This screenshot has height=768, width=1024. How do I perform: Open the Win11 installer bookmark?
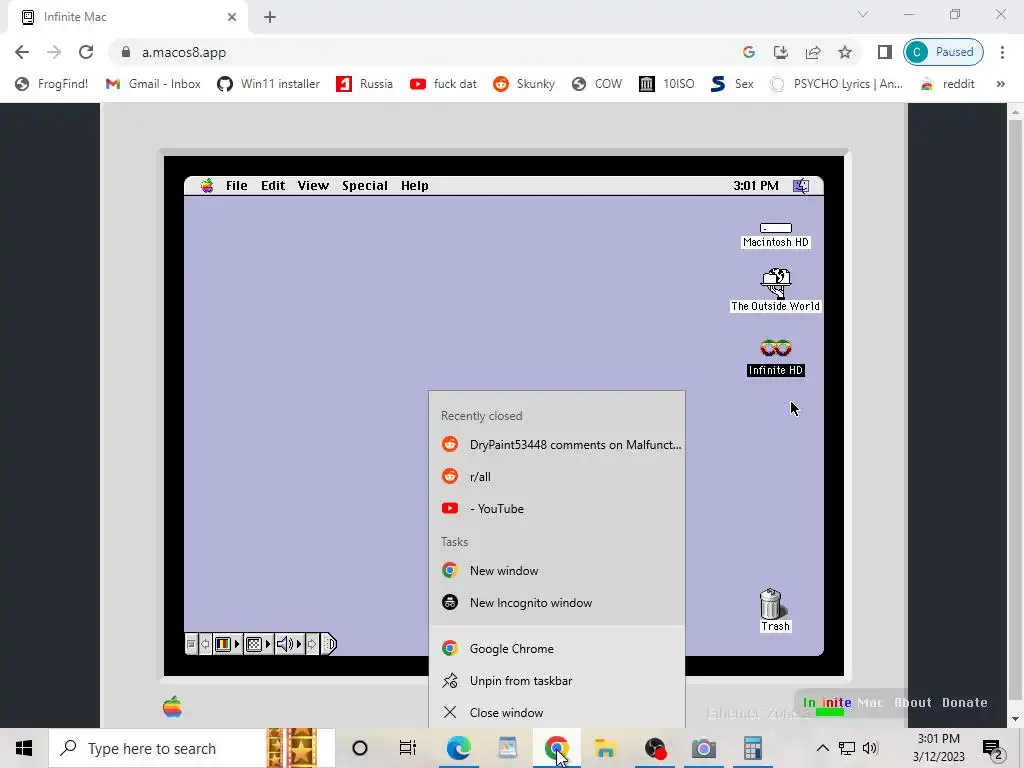(x=268, y=84)
